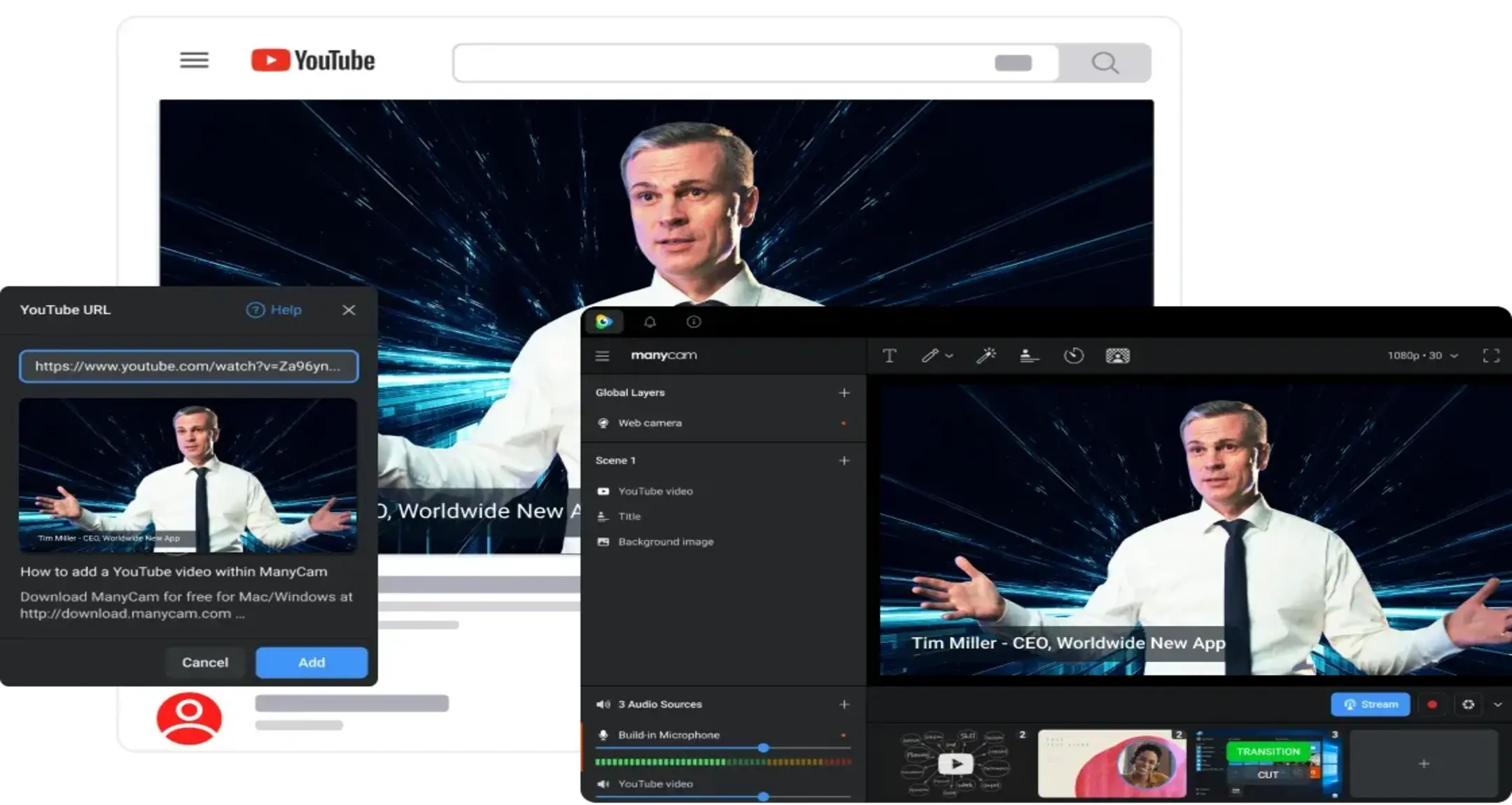Open the YouTube hamburger menu
The height and width of the screenshot is (805, 1512).
[x=194, y=60]
